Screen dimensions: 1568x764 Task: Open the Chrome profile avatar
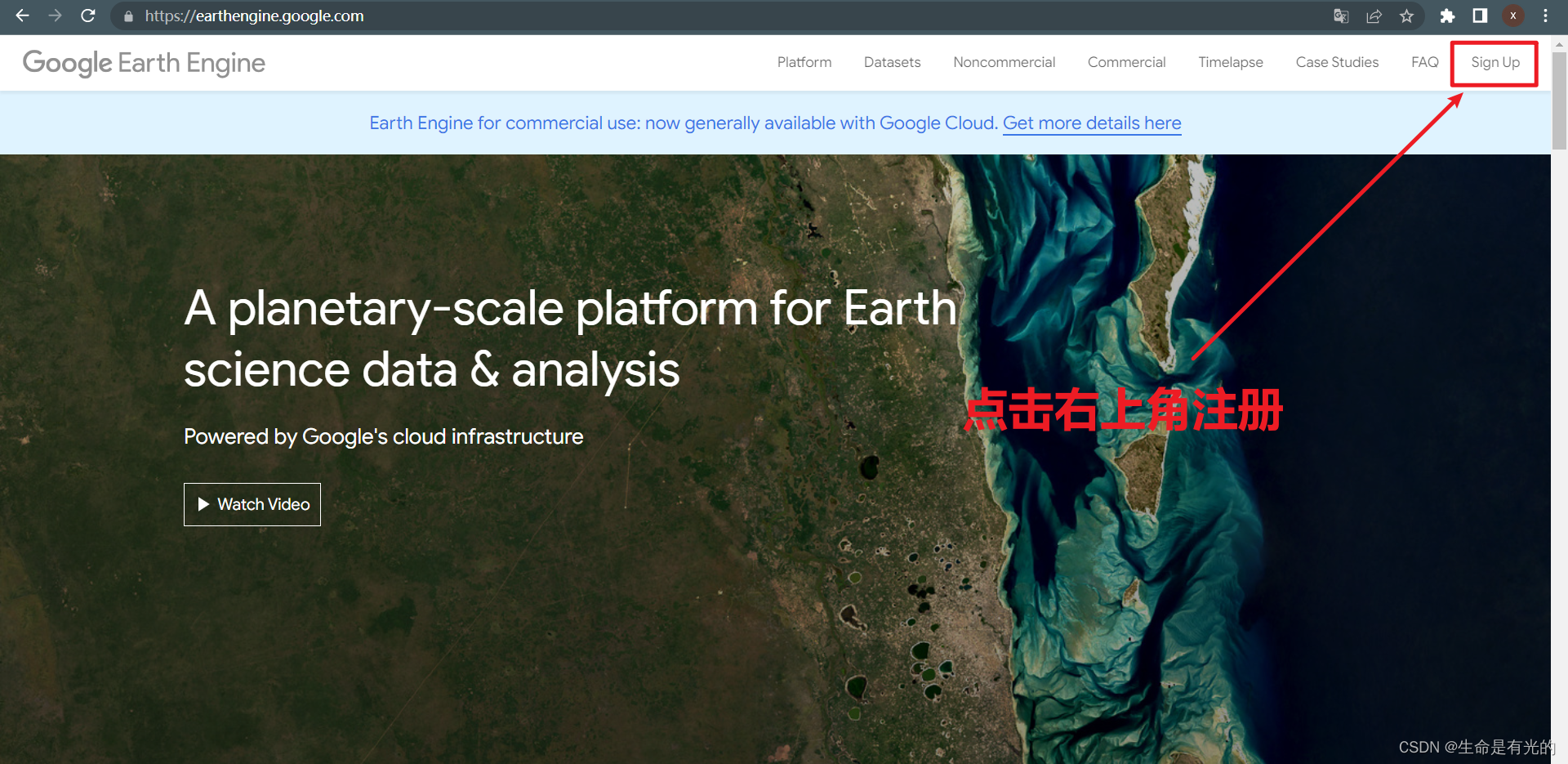point(1513,16)
